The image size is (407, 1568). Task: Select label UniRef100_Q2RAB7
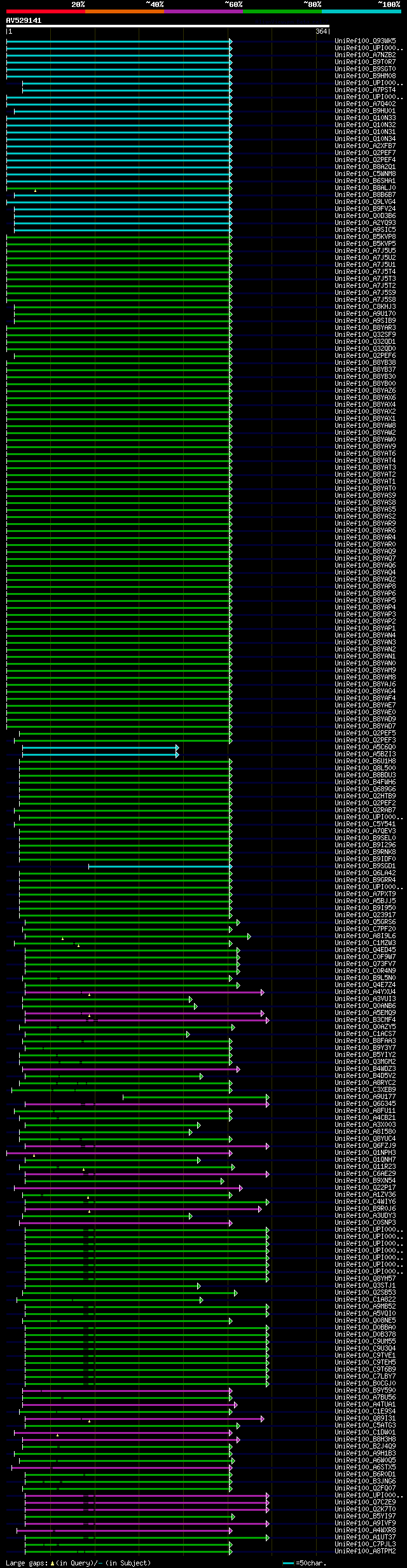[x=365, y=810]
